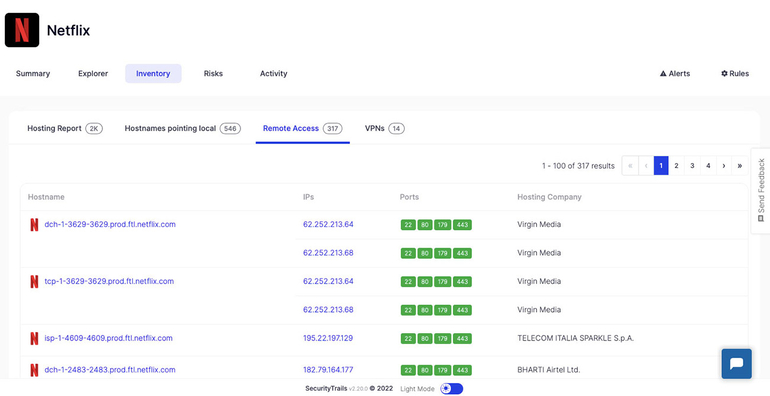Click the Netflix logo in the header
The height and width of the screenshot is (396, 770).
coord(22,30)
